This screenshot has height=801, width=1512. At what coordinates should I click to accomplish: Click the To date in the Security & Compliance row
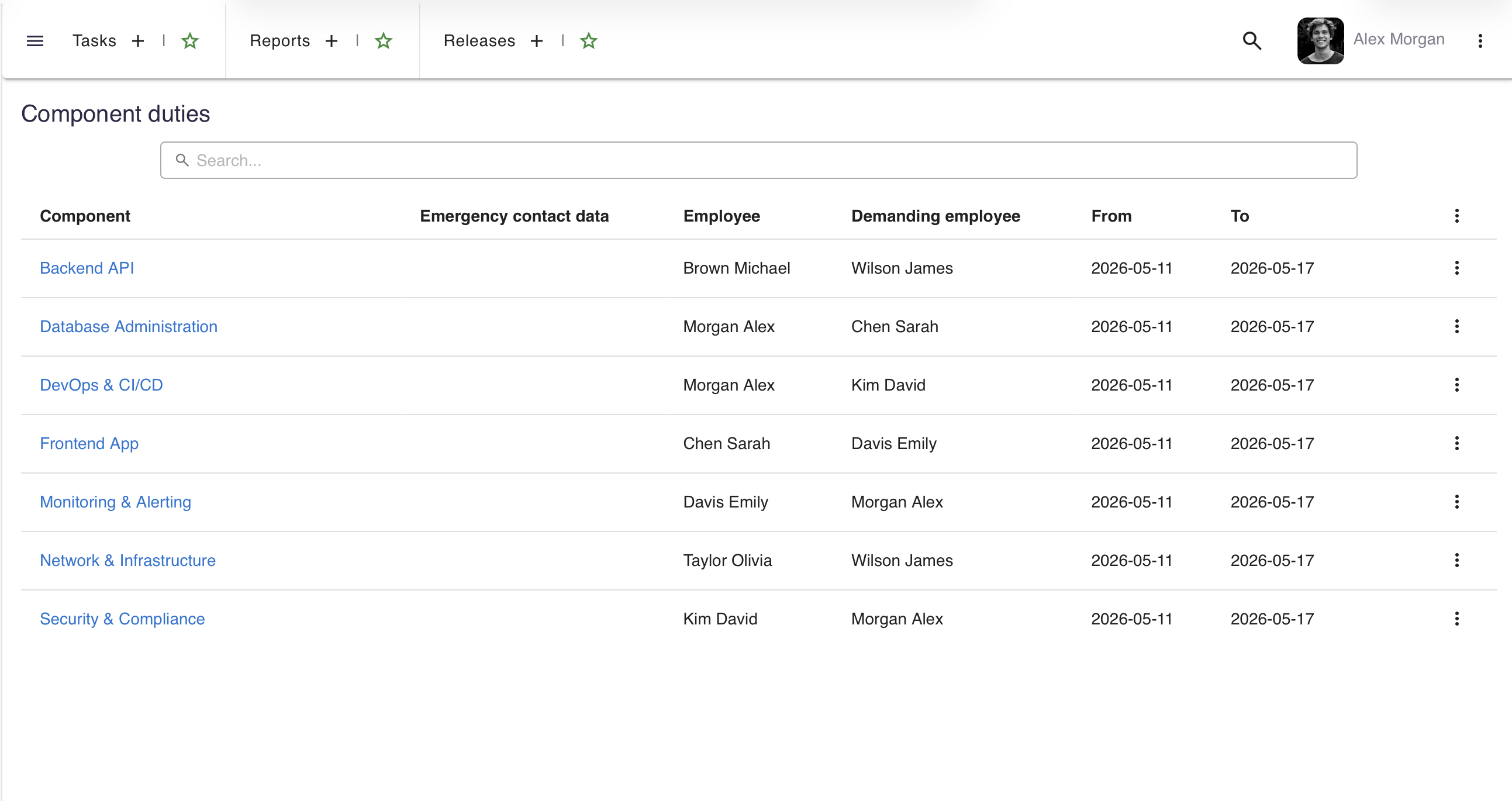pyautogui.click(x=1272, y=619)
